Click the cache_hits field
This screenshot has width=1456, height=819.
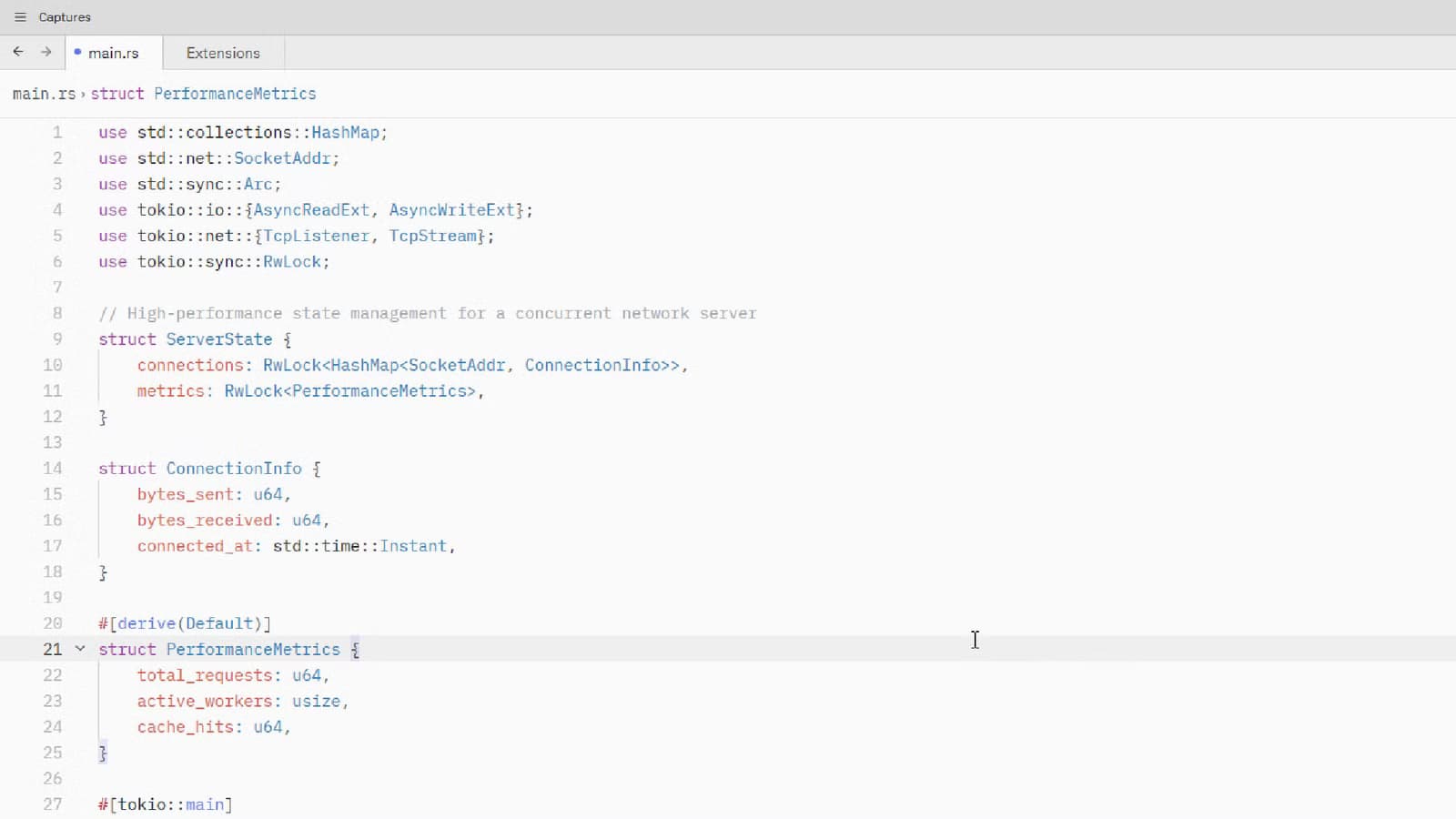click(186, 727)
